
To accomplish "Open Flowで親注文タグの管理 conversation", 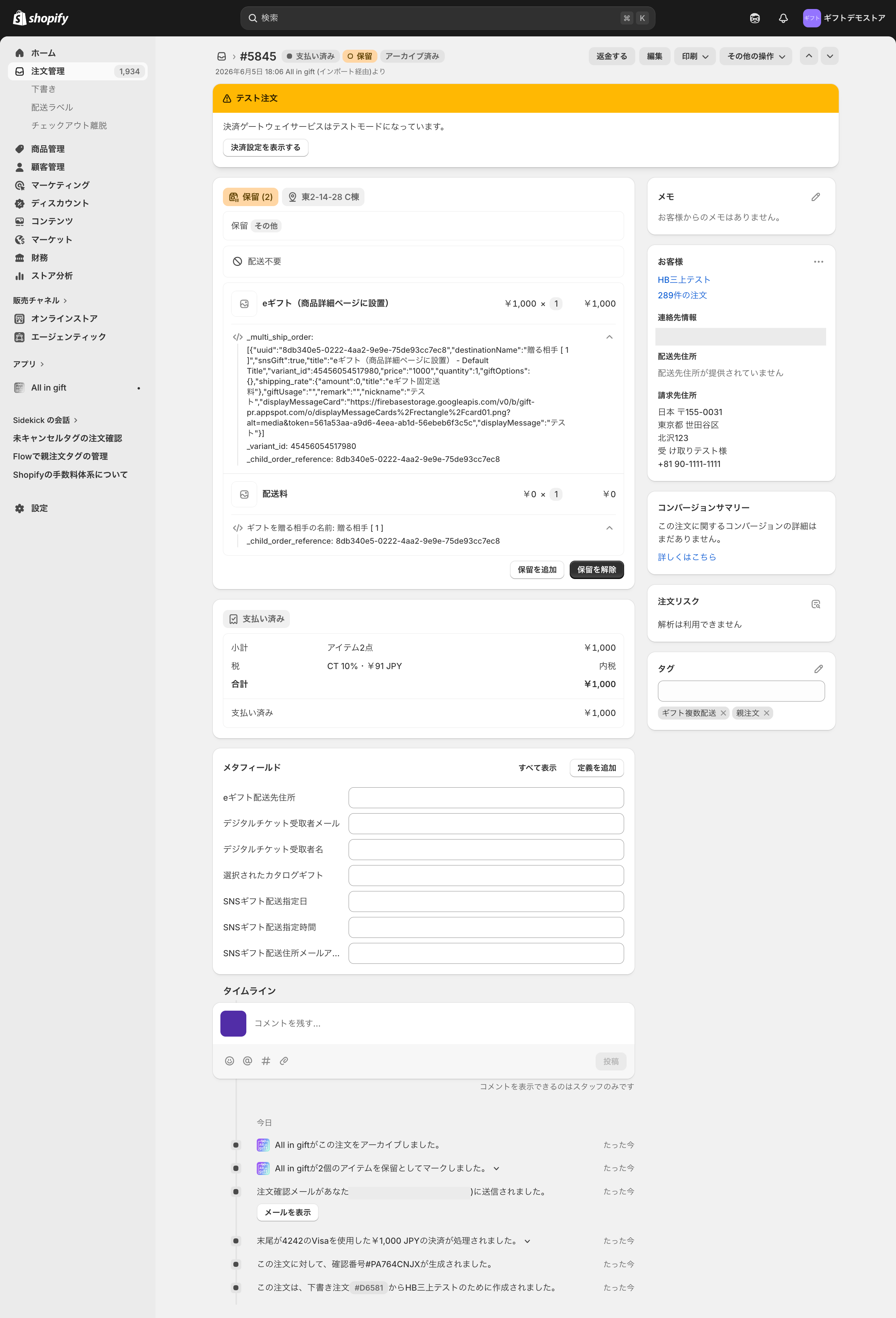I will (60, 456).
